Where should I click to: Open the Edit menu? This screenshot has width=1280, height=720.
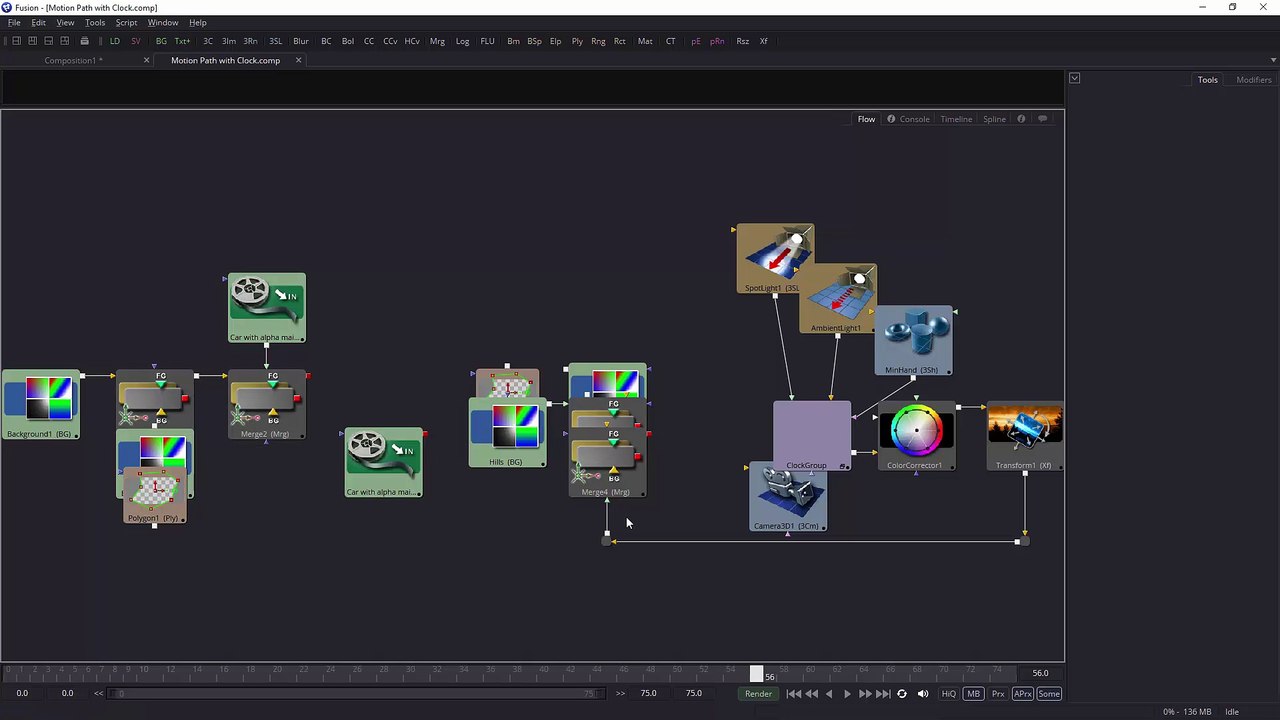pos(38,22)
